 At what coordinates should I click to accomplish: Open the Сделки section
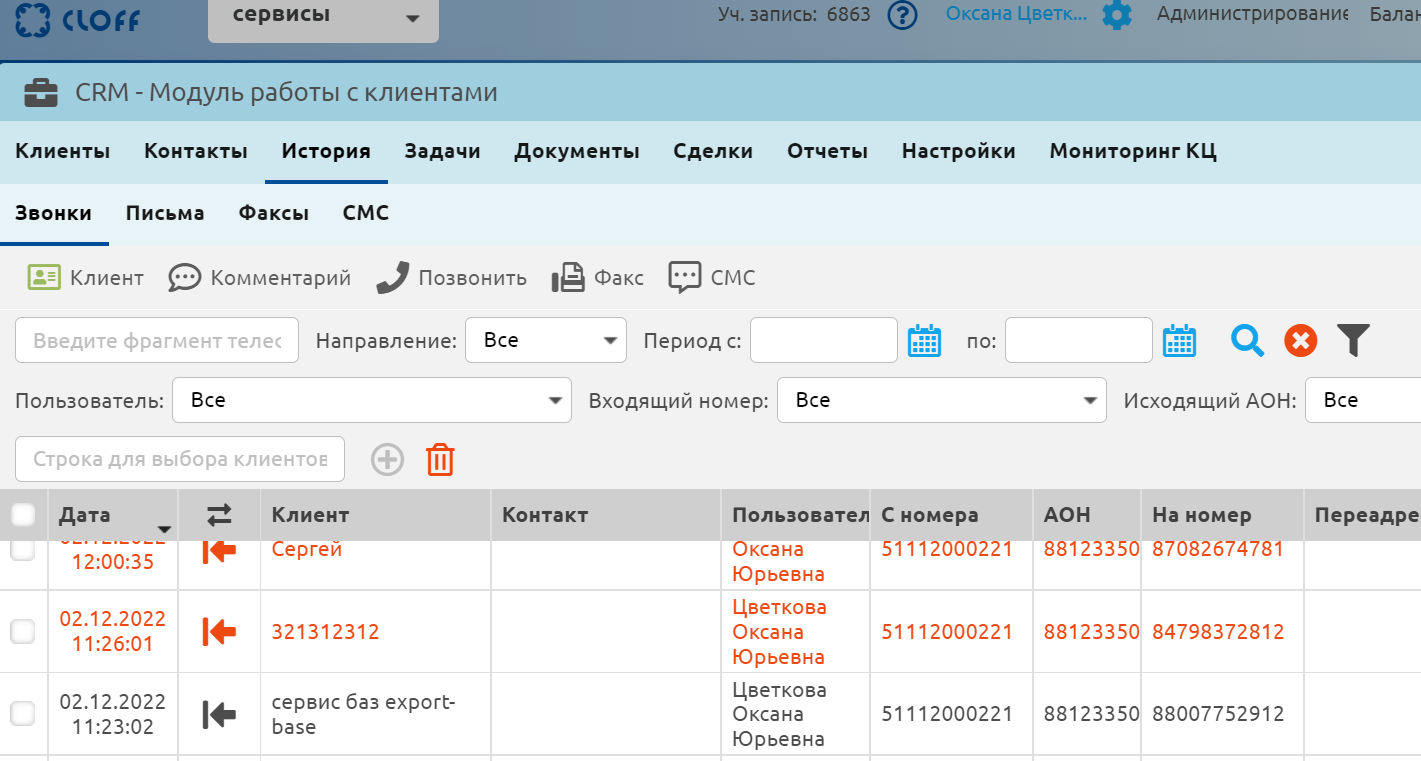click(x=712, y=151)
